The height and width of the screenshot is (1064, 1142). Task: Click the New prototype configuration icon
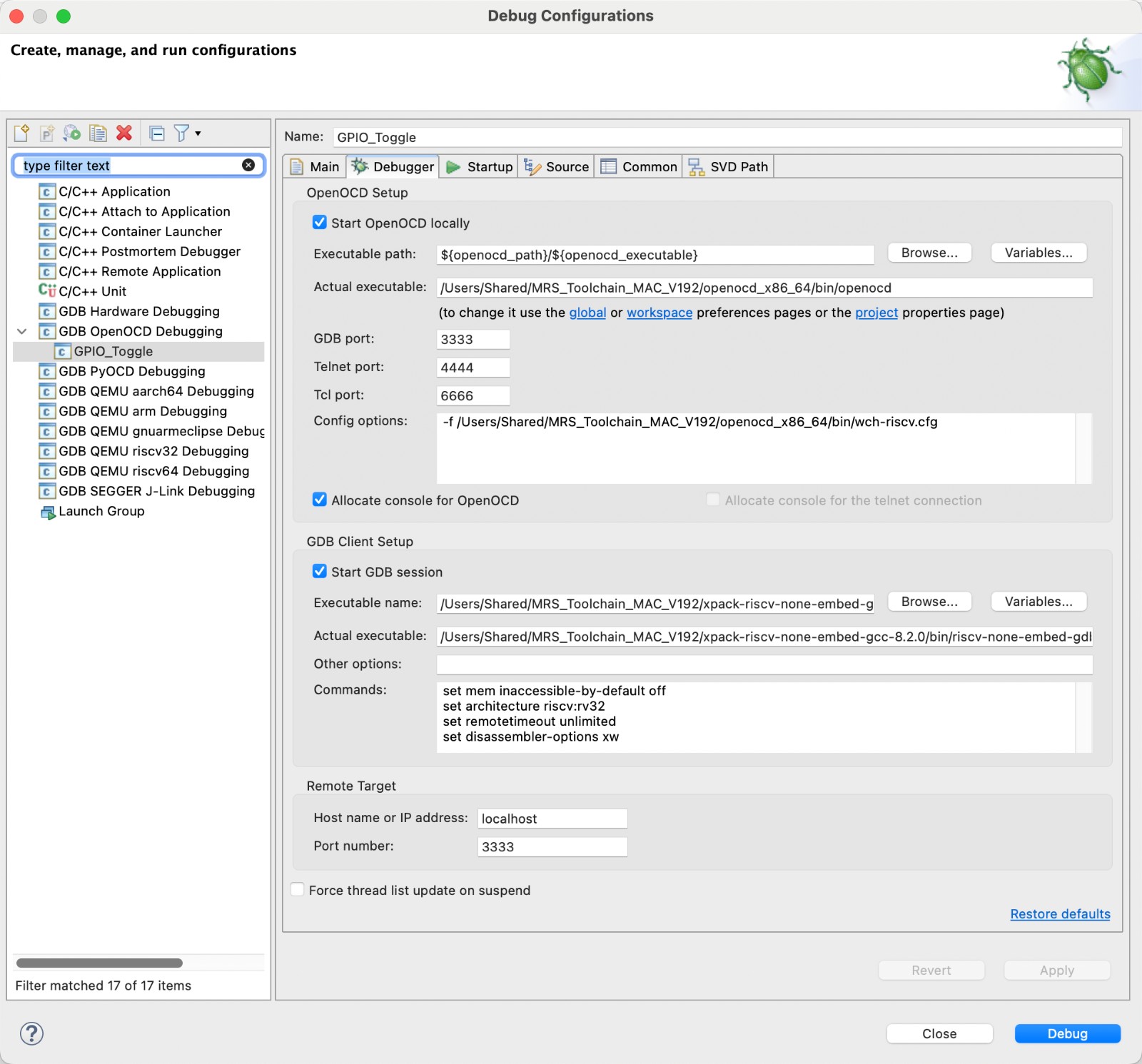click(47, 133)
